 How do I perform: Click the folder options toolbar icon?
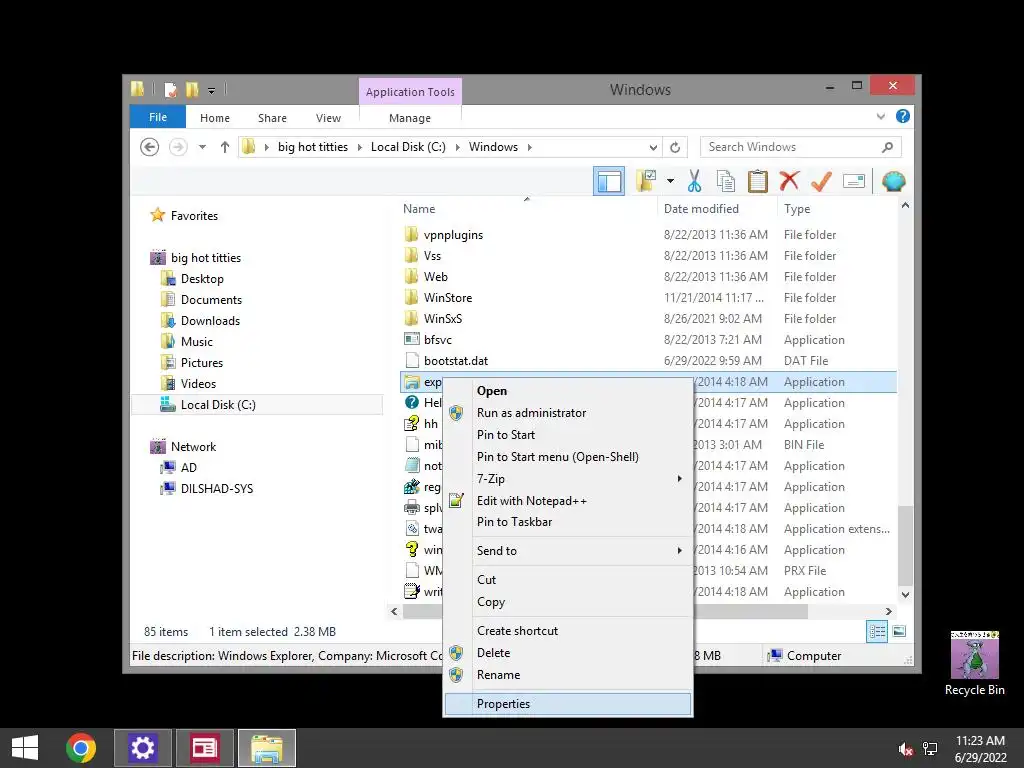coord(646,181)
